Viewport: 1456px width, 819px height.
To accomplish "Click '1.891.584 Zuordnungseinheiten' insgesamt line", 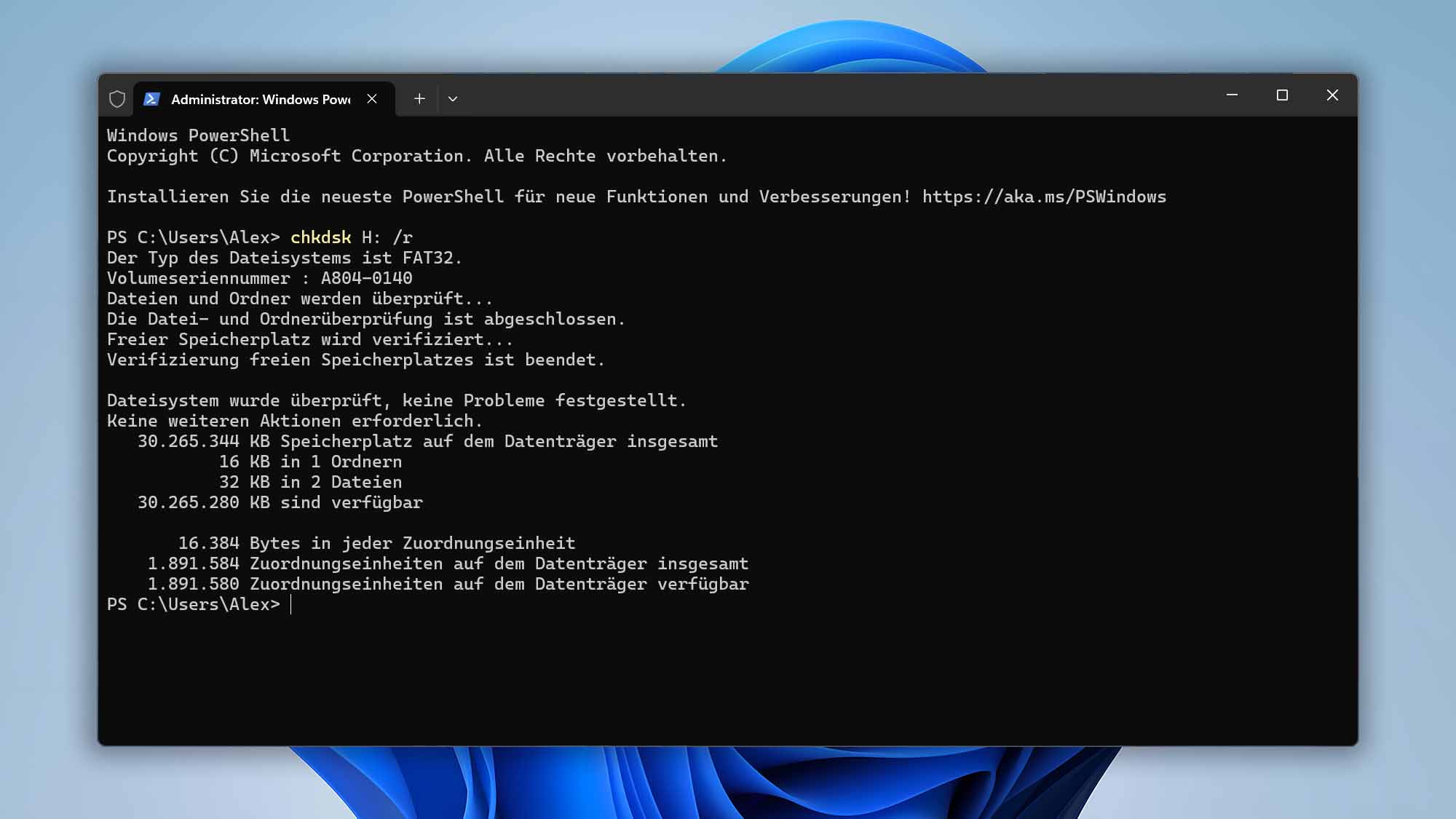I will pos(448,563).
